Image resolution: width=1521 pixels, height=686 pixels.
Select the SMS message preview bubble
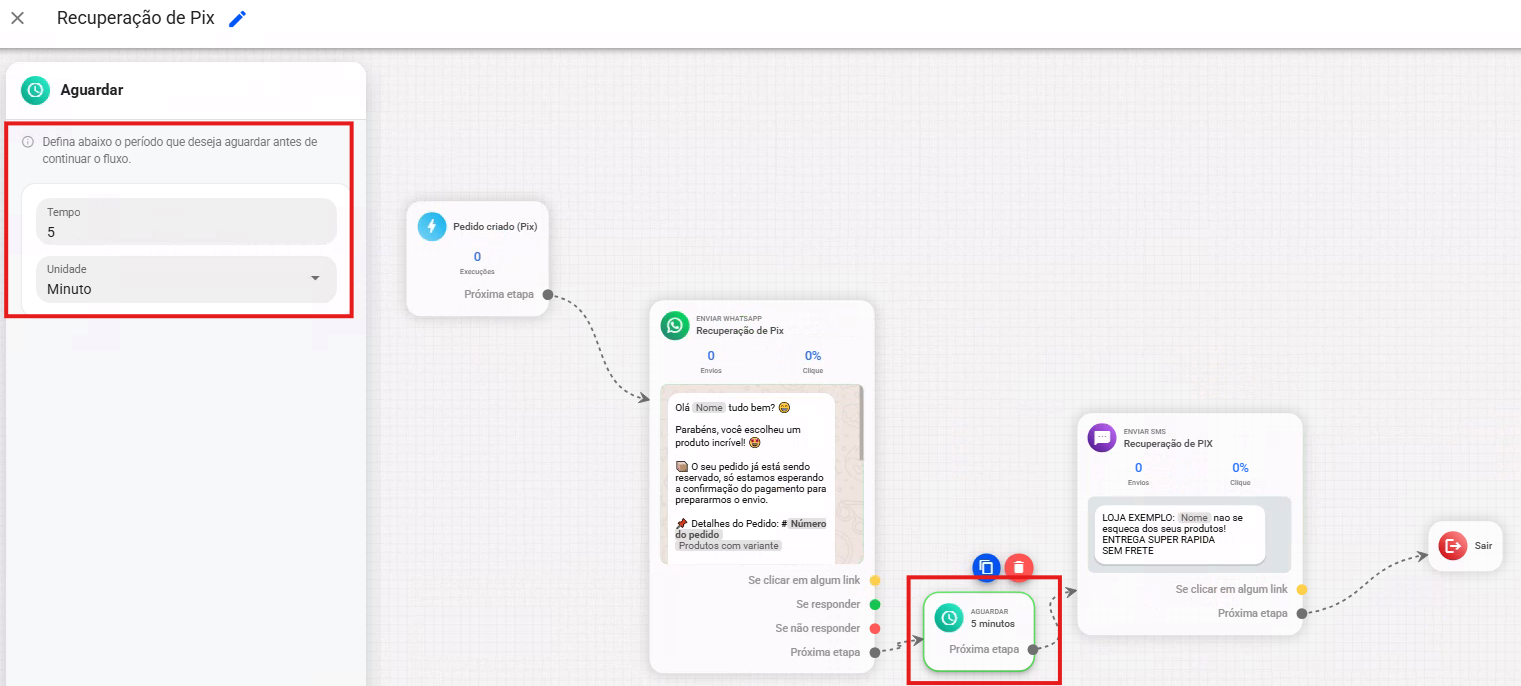coord(1179,534)
